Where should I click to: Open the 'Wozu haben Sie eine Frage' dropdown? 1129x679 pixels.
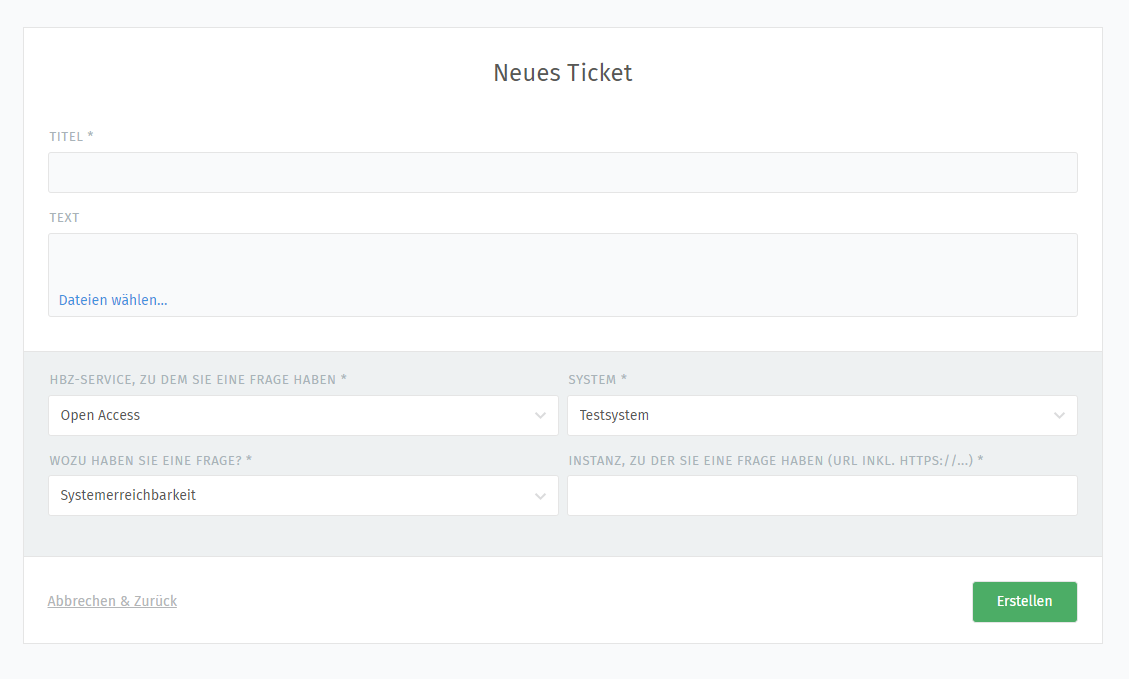pyautogui.click(x=290, y=496)
